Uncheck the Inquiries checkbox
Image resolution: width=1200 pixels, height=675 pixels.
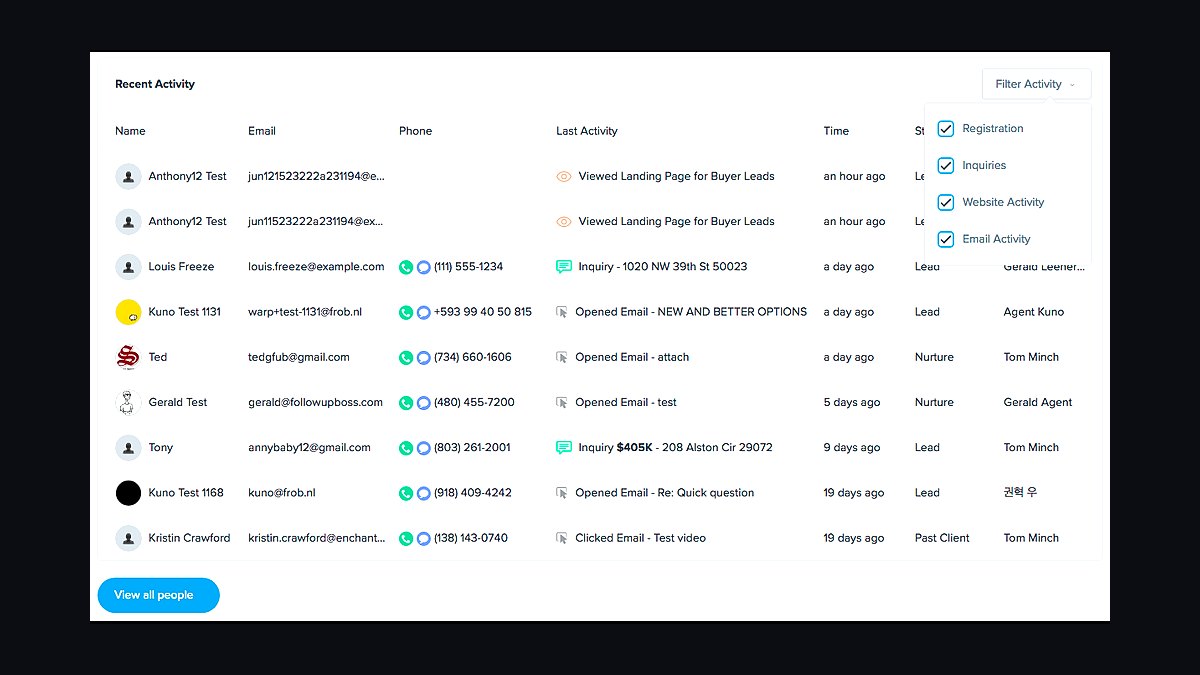(945, 166)
